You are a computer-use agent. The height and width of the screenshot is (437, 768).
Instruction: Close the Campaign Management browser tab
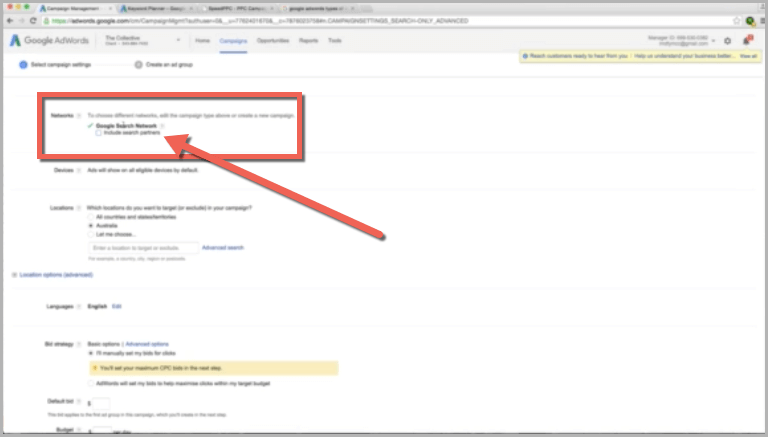point(109,9)
